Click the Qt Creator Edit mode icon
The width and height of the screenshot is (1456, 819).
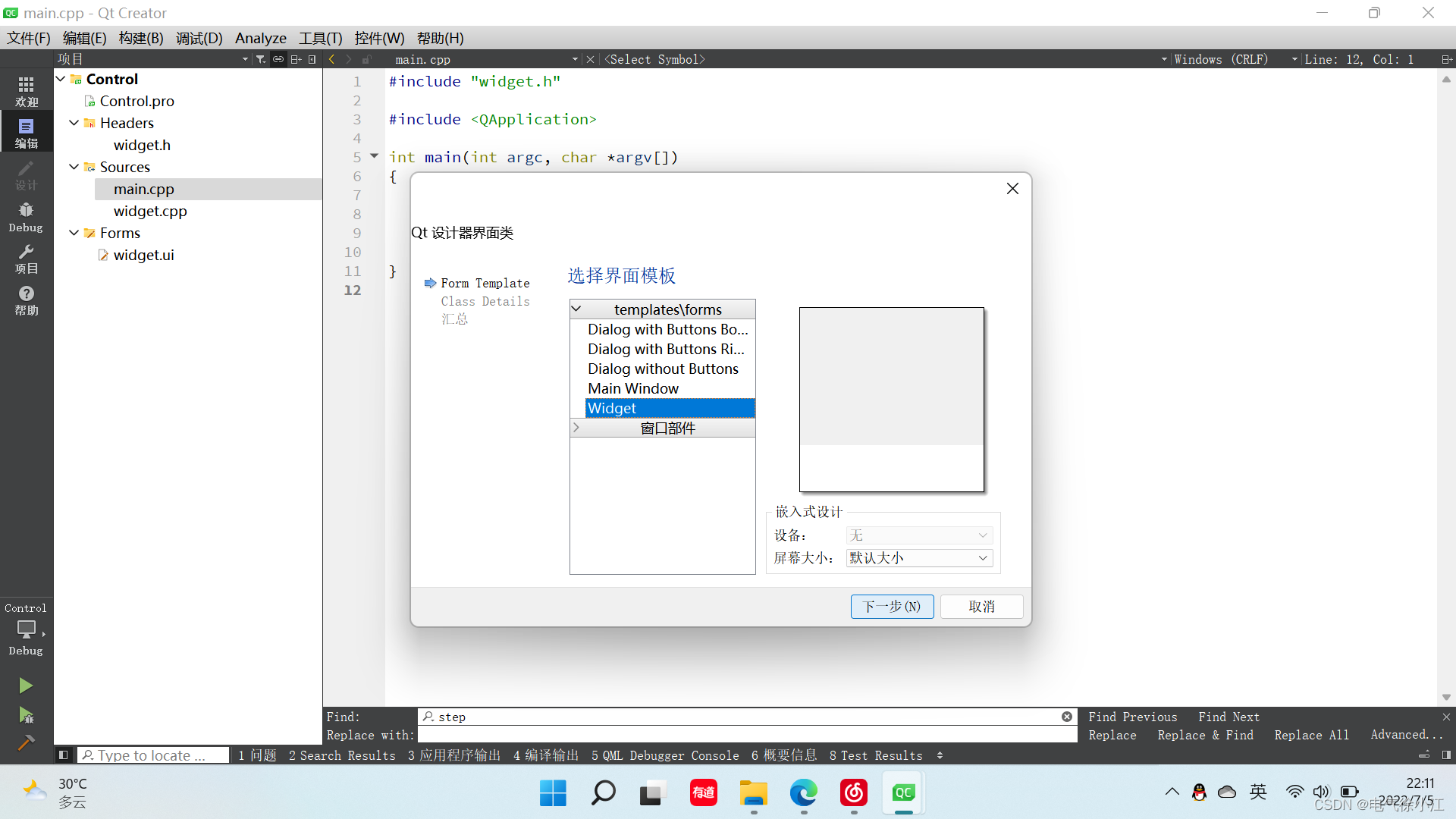tap(27, 131)
